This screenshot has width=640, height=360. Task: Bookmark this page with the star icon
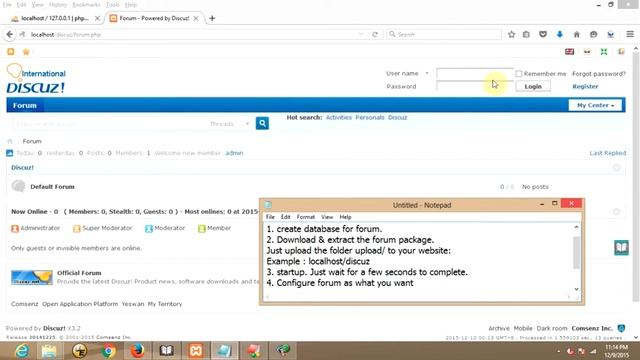[511, 35]
